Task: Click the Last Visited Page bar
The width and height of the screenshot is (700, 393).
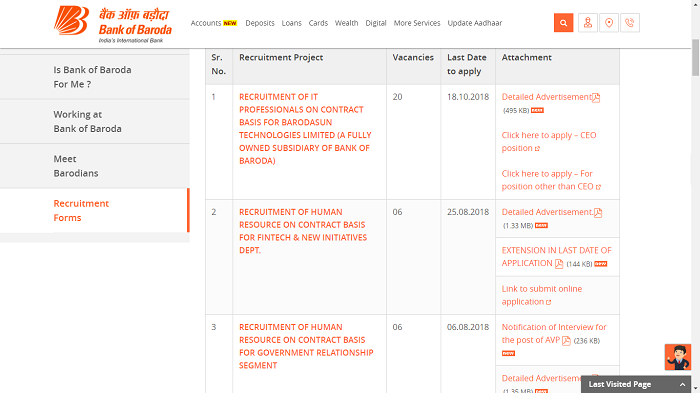Action: pyautogui.click(x=636, y=385)
